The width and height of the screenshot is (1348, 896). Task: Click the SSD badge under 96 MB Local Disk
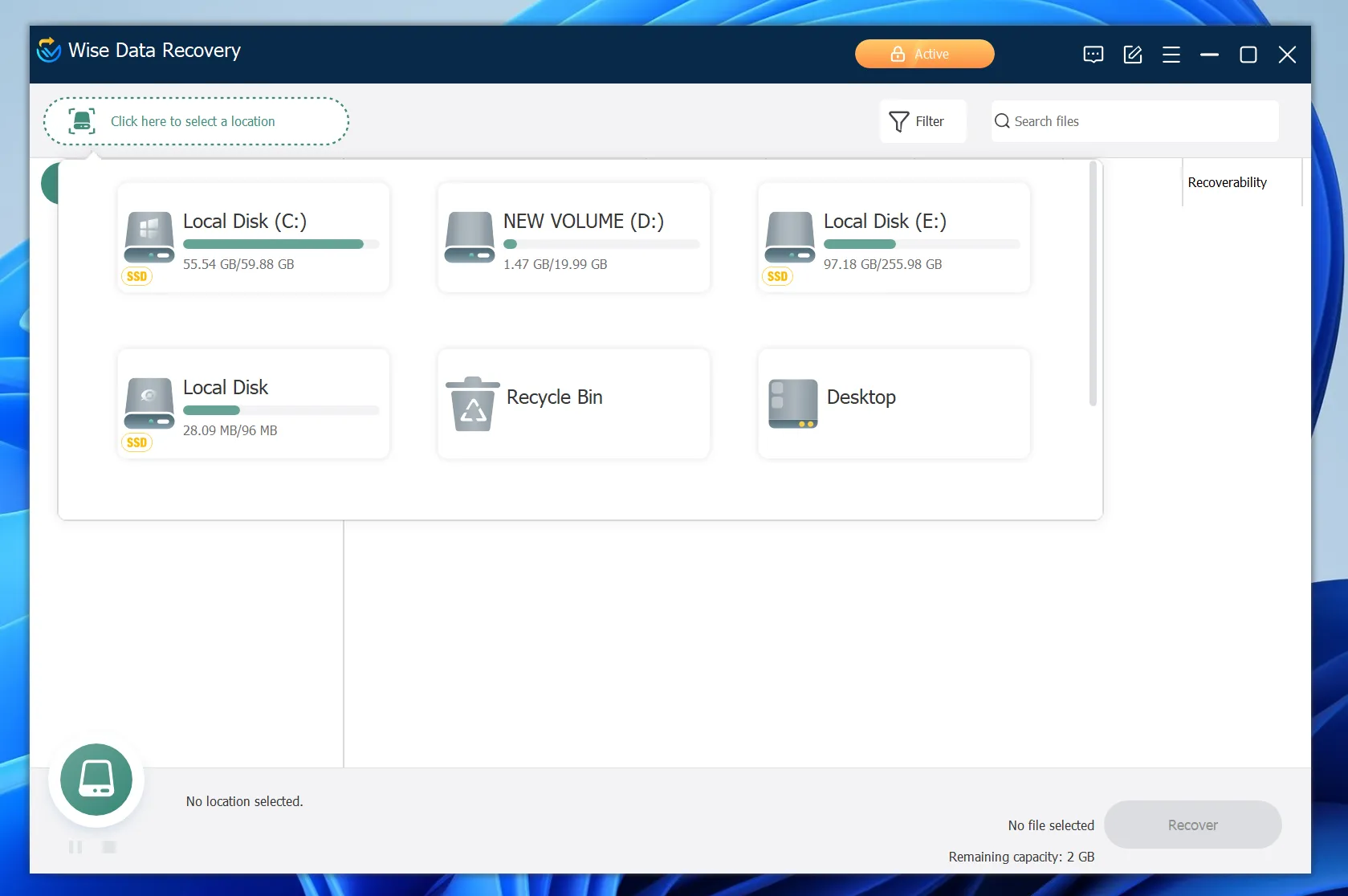(136, 442)
